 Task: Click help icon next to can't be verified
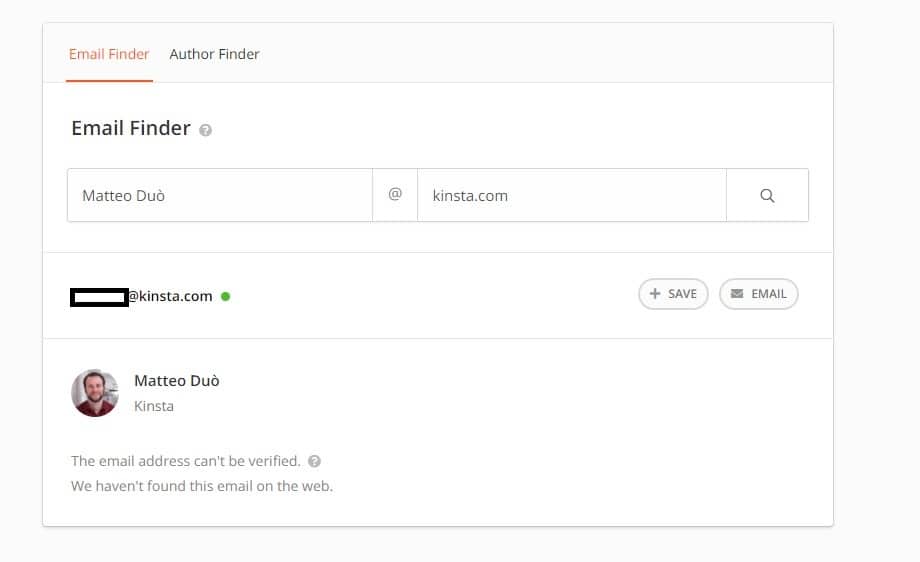tap(314, 461)
